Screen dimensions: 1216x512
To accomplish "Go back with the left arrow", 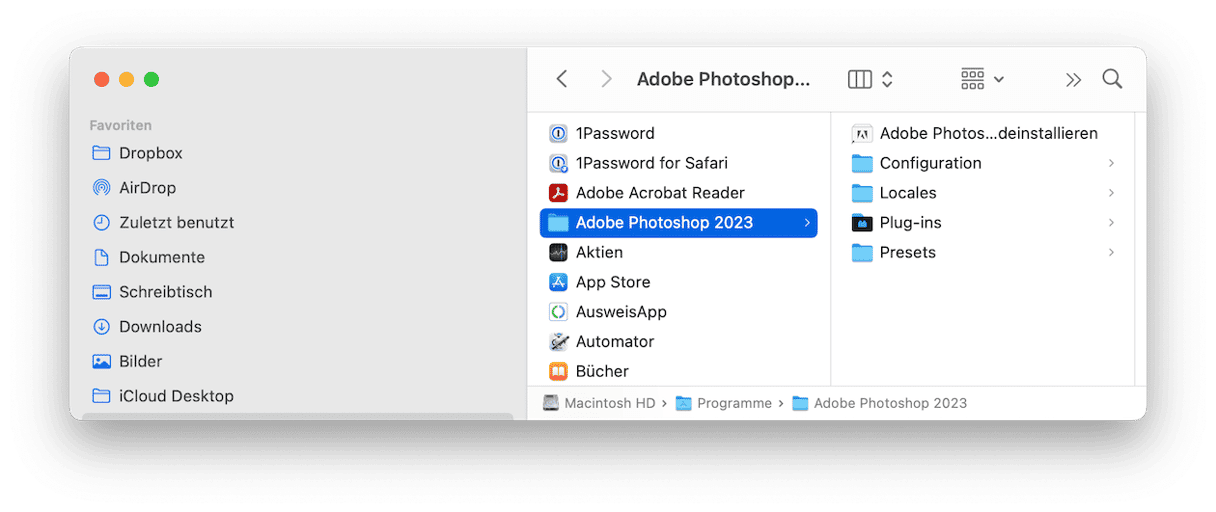I will (562, 79).
